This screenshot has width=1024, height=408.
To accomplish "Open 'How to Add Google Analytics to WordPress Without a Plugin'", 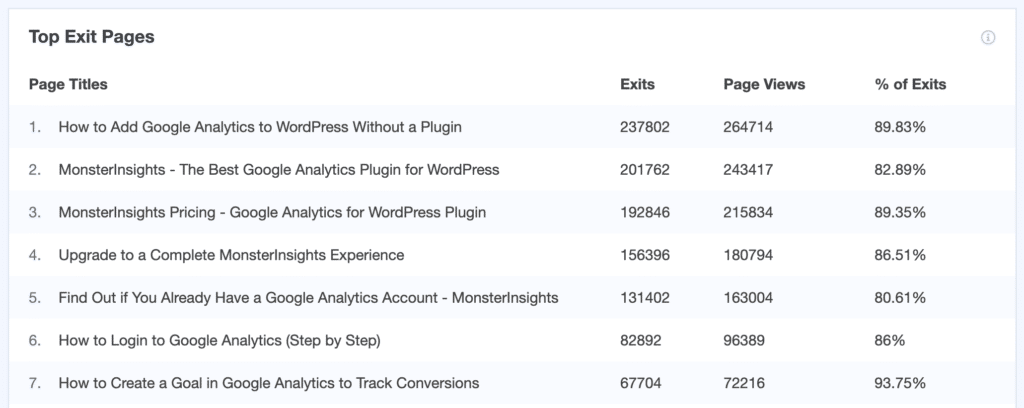I will coord(260,127).
